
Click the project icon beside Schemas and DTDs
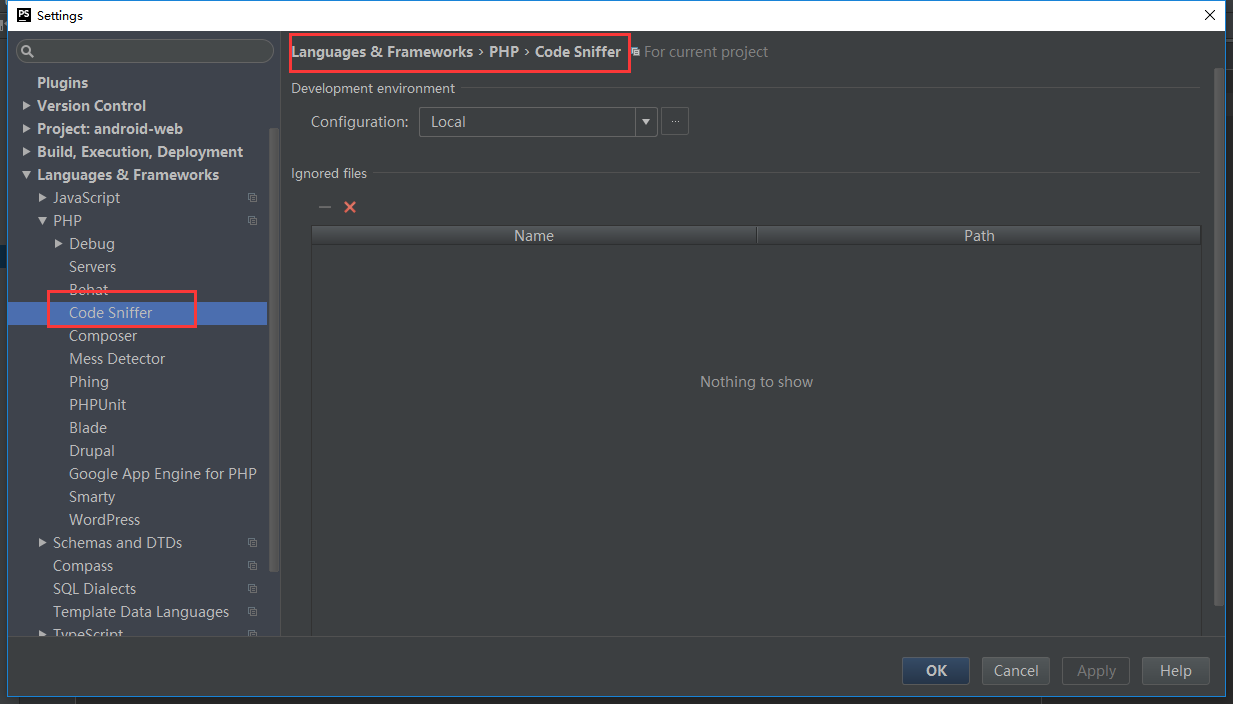point(252,543)
